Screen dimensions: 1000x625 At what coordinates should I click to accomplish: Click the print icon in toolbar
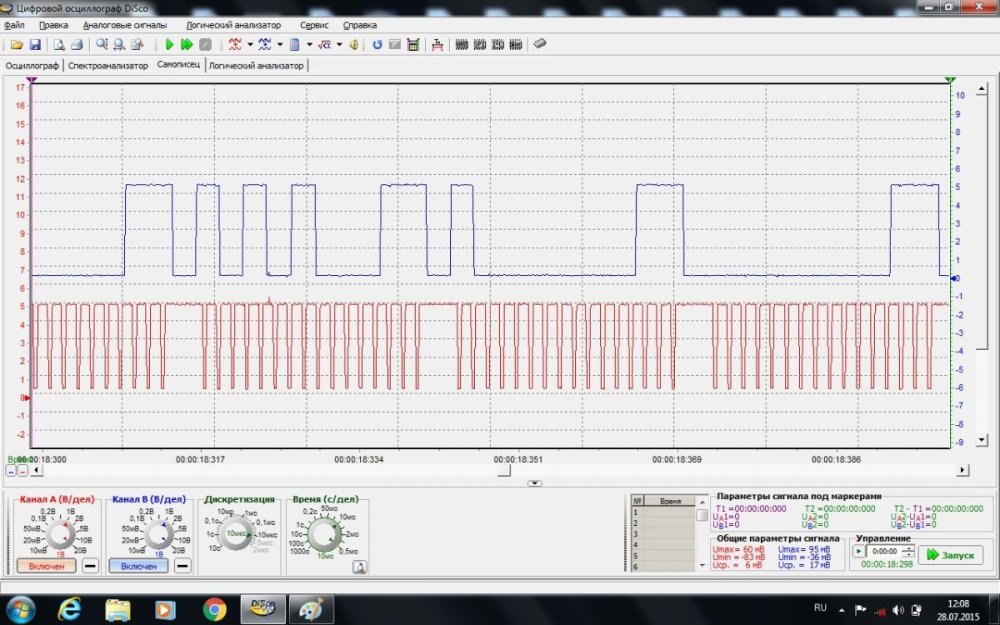76,45
